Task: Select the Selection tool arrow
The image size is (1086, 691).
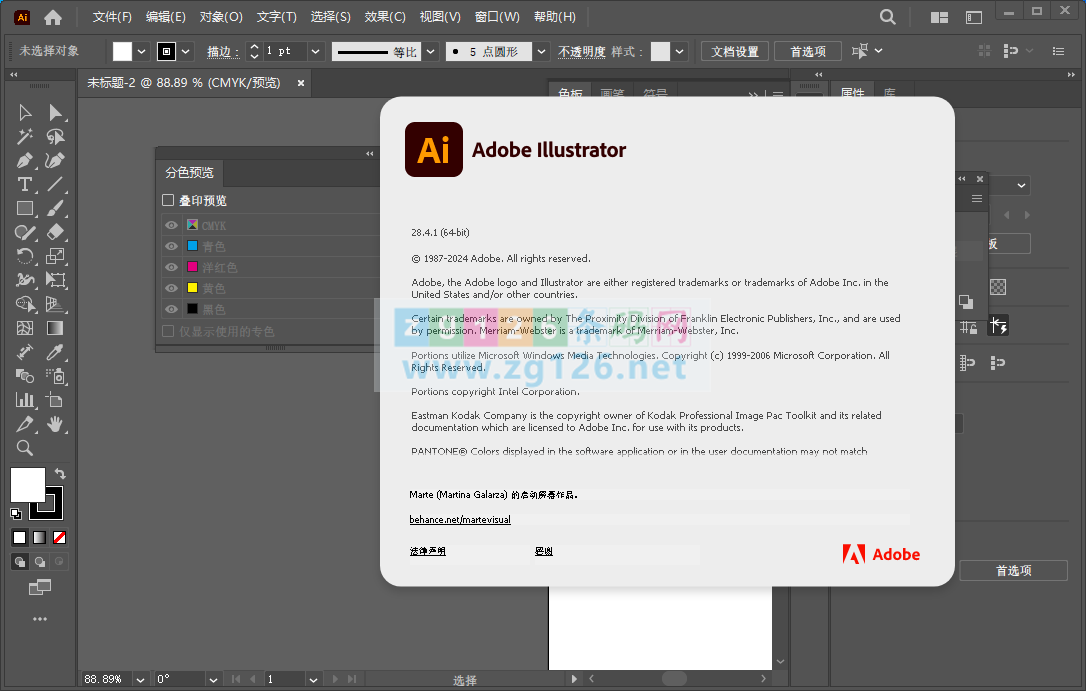Action: point(25,113)
